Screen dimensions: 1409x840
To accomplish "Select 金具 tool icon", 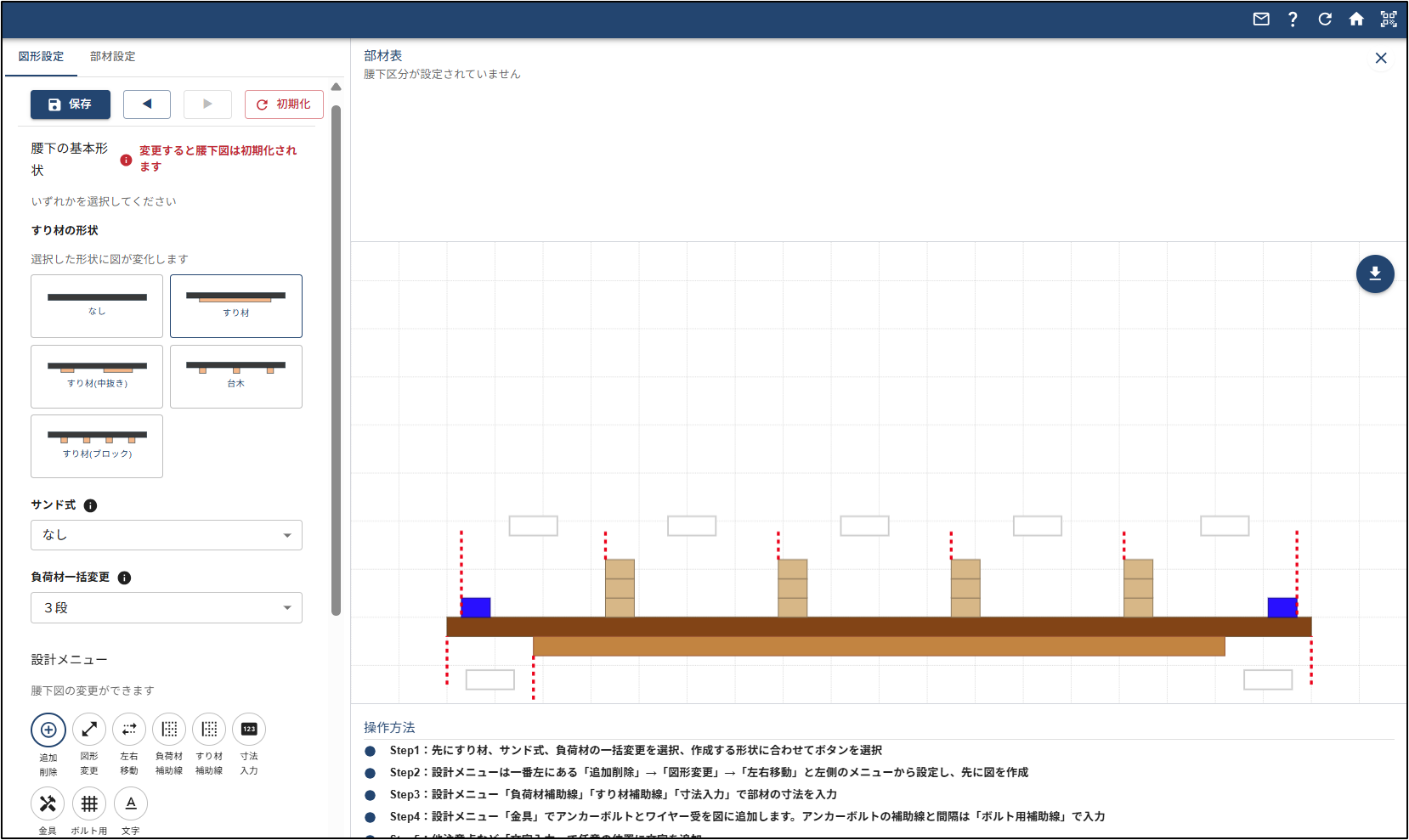I will (48, 803).
